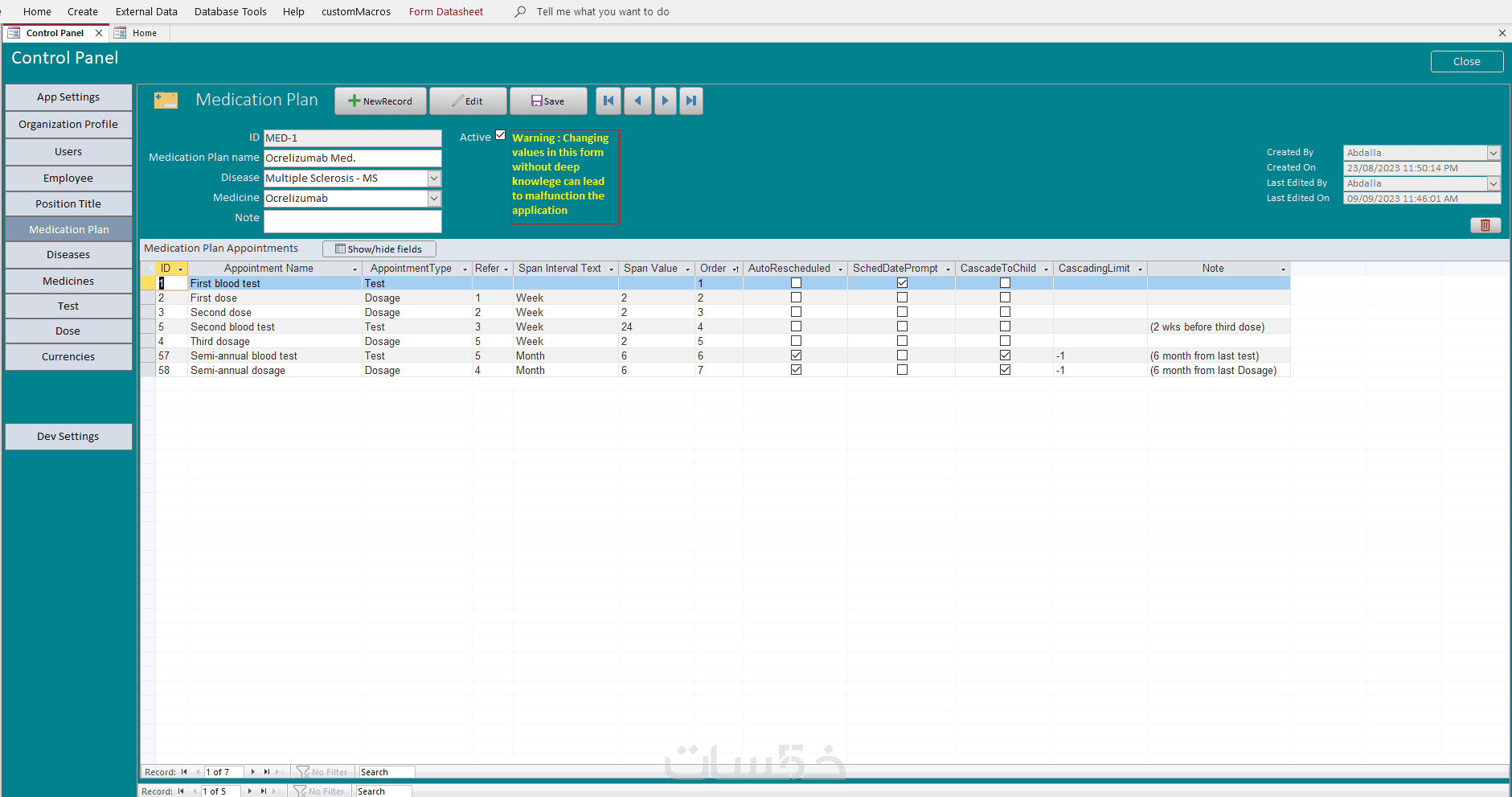Viewport: 1512px width, 797px height.
Task: Click the red delete trash icon
Action: (1485, 225)
